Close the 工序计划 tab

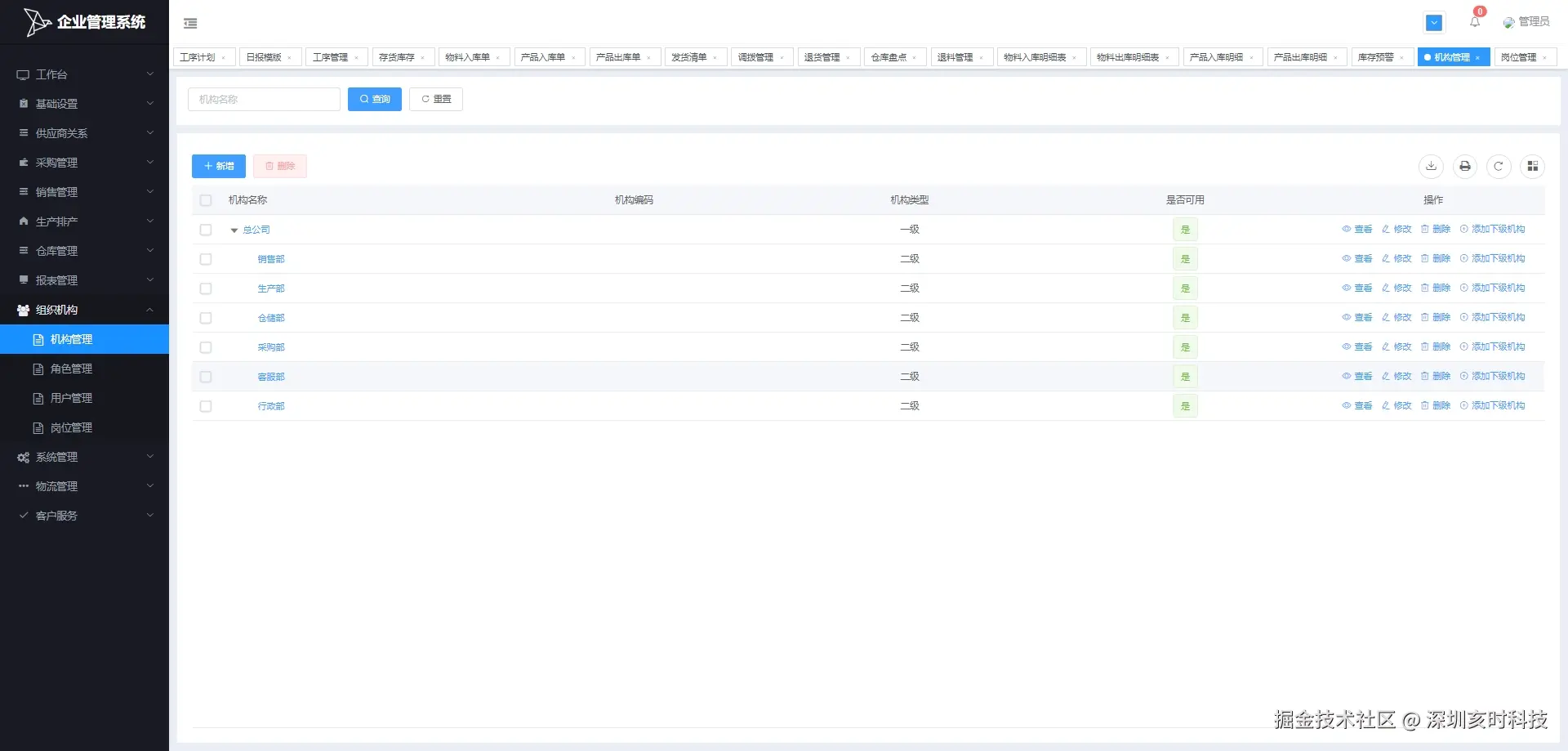(223, 58)
